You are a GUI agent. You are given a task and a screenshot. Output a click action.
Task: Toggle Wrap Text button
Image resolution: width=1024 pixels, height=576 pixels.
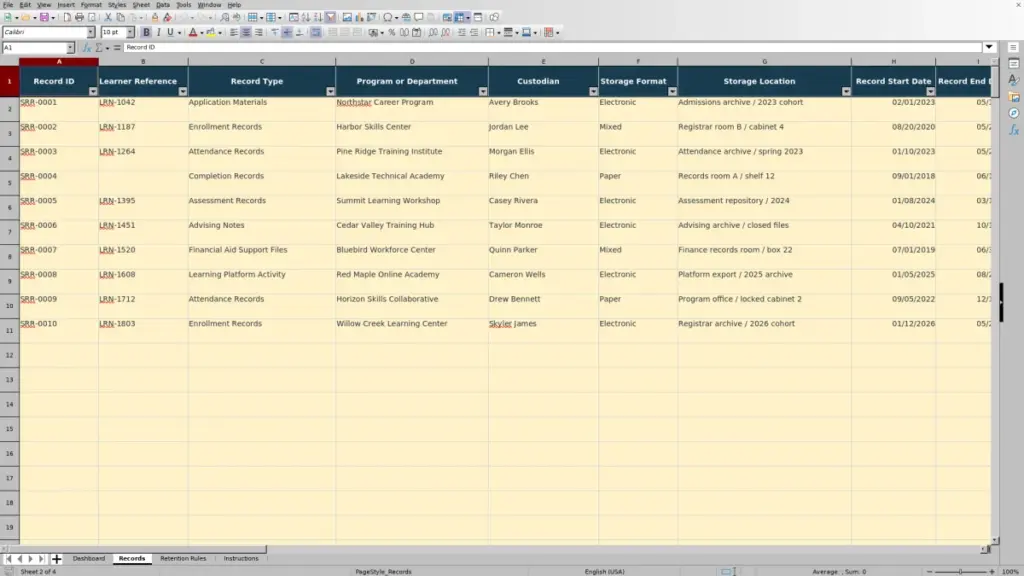click(315, 32)
